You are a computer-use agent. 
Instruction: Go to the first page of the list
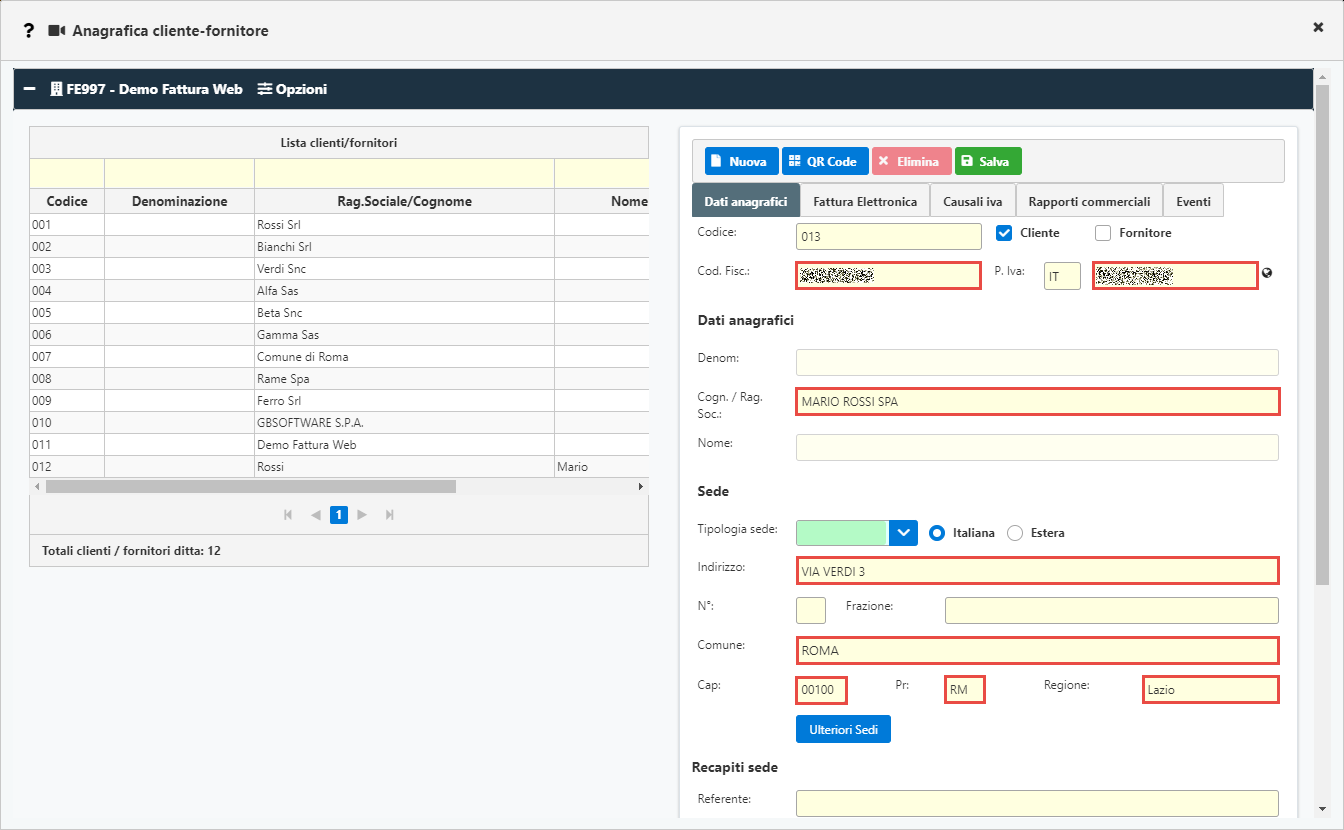click(289, 515)
